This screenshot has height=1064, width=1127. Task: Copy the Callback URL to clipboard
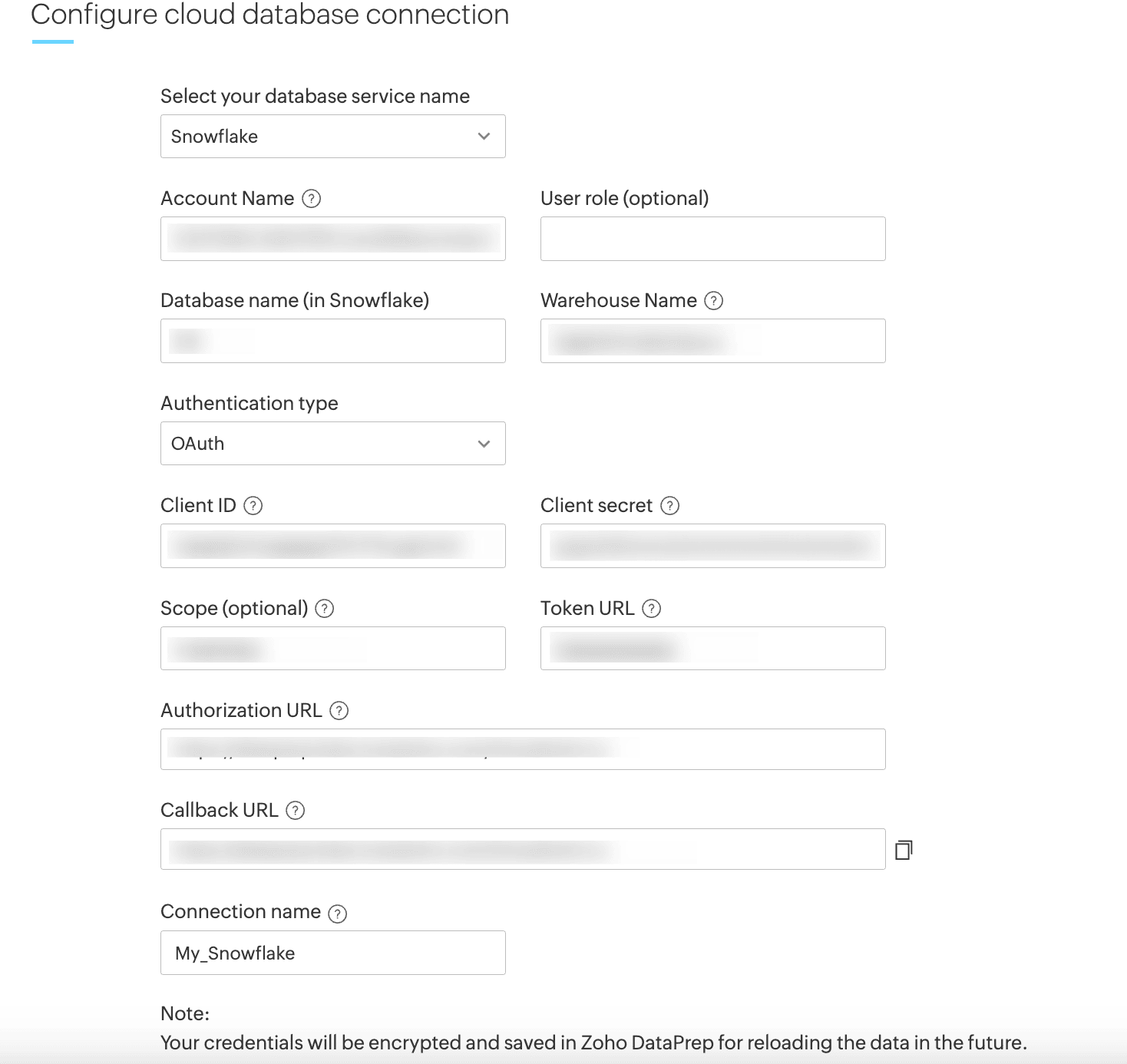click(x=904, y=850)
